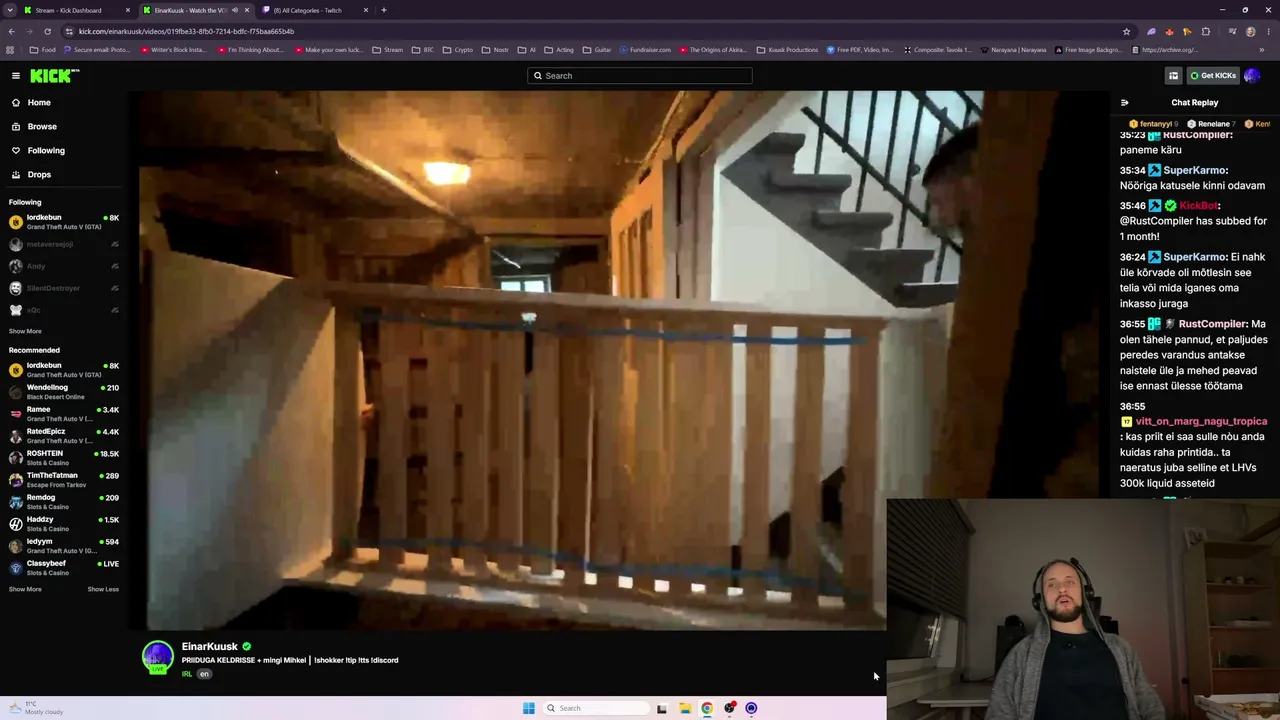Click the KickBot username in chat
The height and width of the screenshot is (720, 1280).
pos(1199,206)
